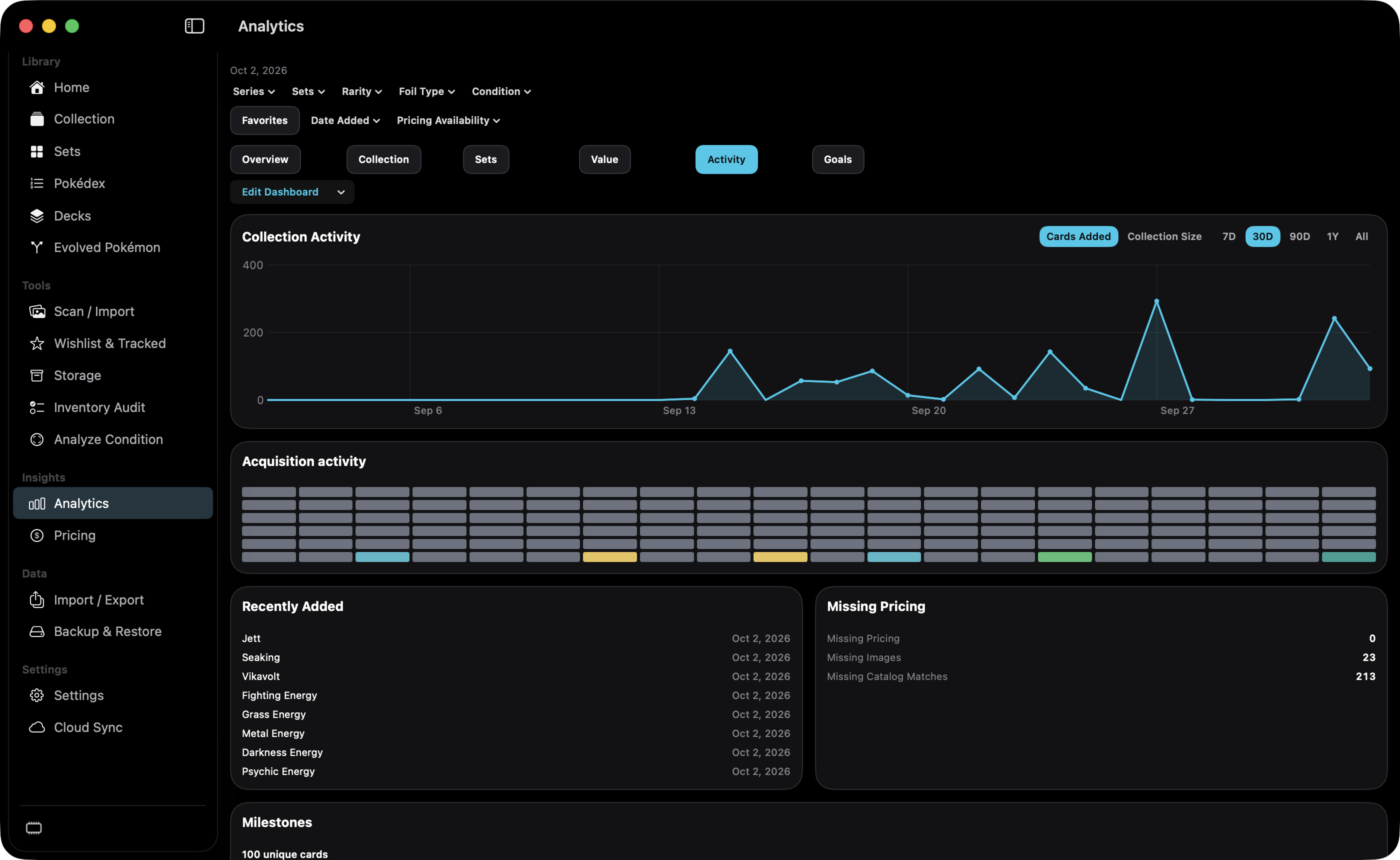
Task: Open Backup & Restore
Action: (x=112, y=631)
